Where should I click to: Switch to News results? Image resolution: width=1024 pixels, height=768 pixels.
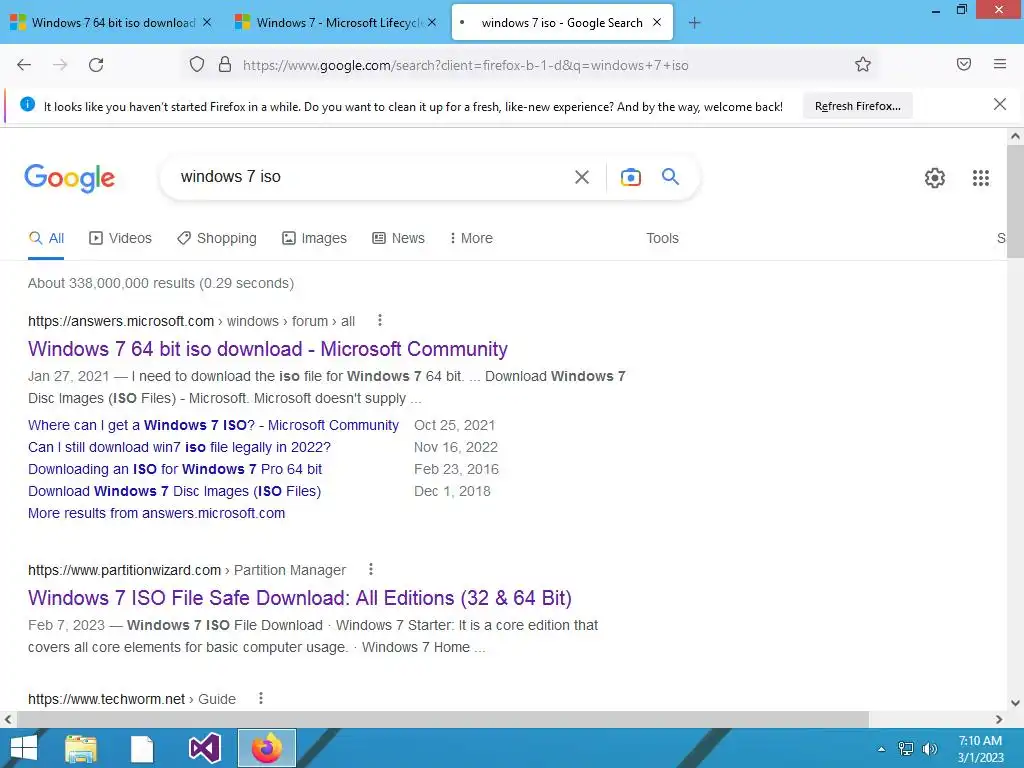[398, 238]
